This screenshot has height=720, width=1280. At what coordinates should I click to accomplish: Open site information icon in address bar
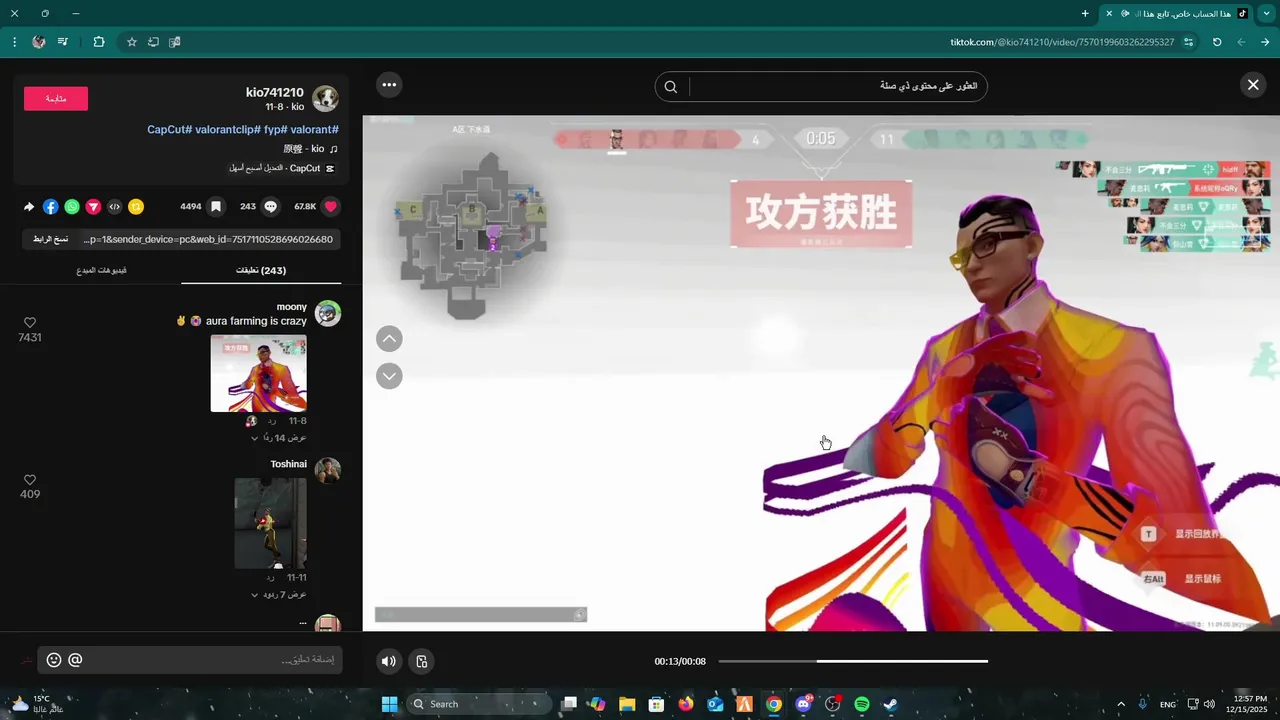[1188, 42]
